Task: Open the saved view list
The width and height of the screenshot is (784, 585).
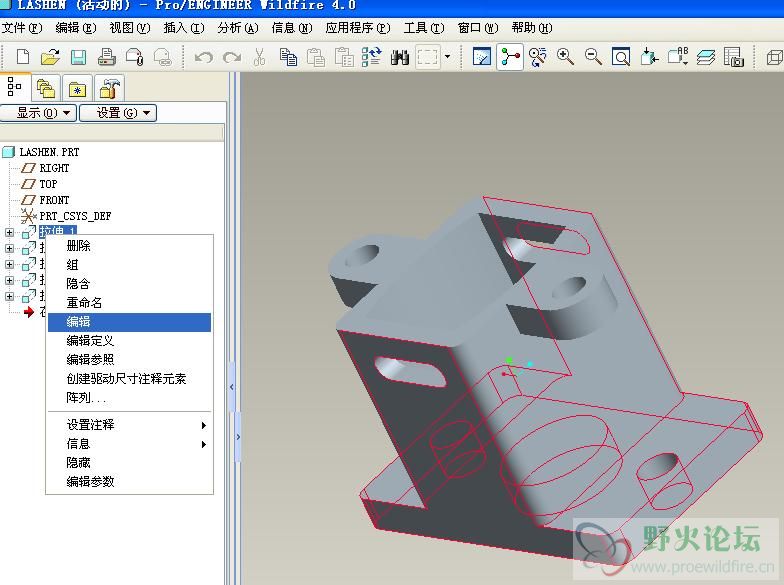Action: click(678, 57)
